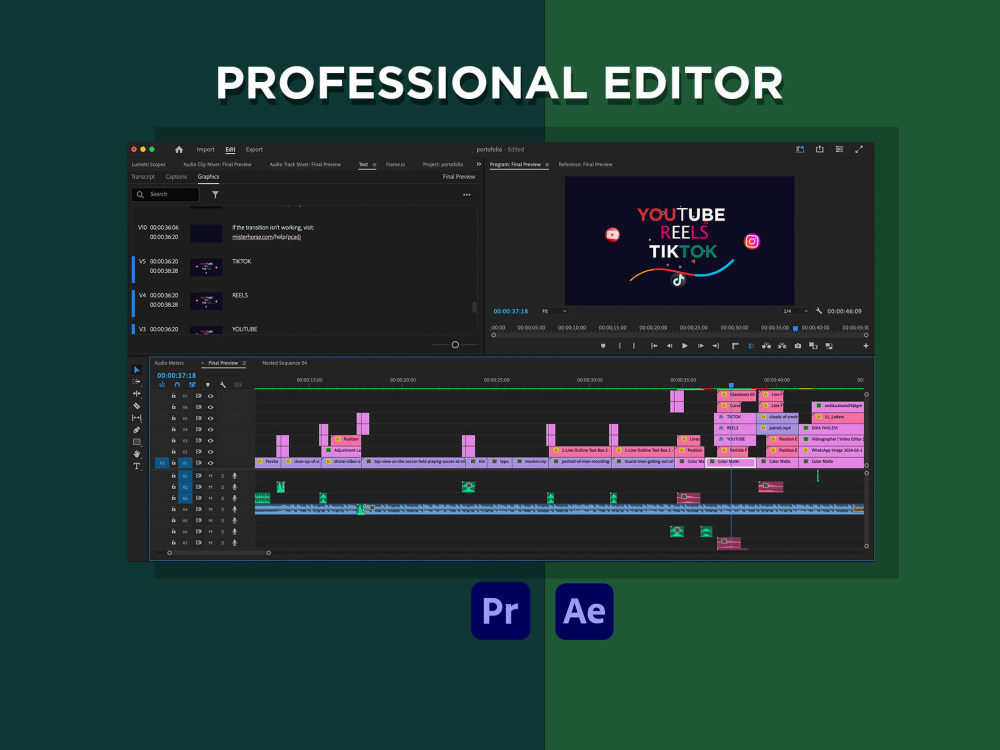The width and height of the screenshot is (1000, 750).
Task: Toggle V1 source patching button
Action: 162,463
